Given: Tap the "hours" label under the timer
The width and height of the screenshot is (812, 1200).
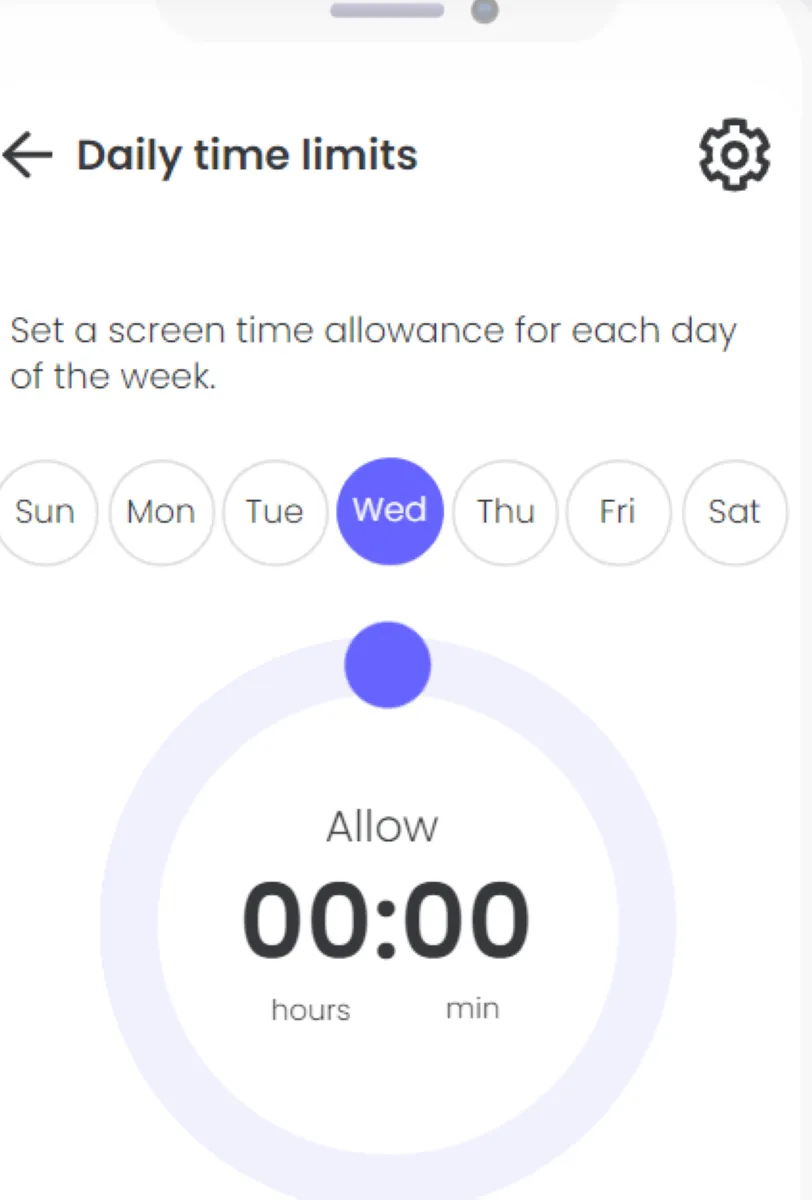Looking at the screenshot, I should pyautogui.click(x=311, y=1009).
